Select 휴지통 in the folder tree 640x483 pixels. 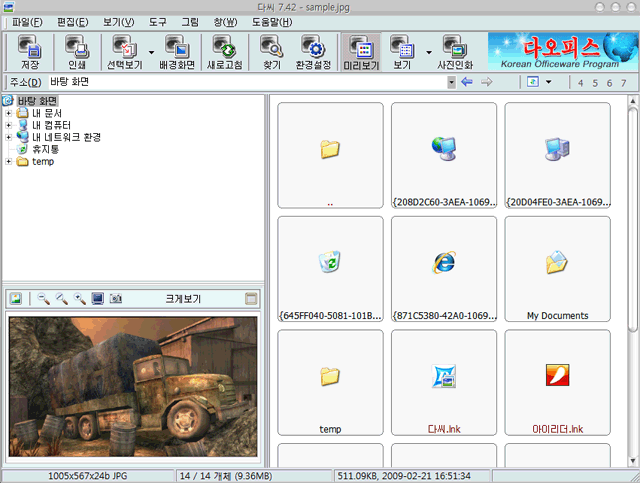click(45, 149)
